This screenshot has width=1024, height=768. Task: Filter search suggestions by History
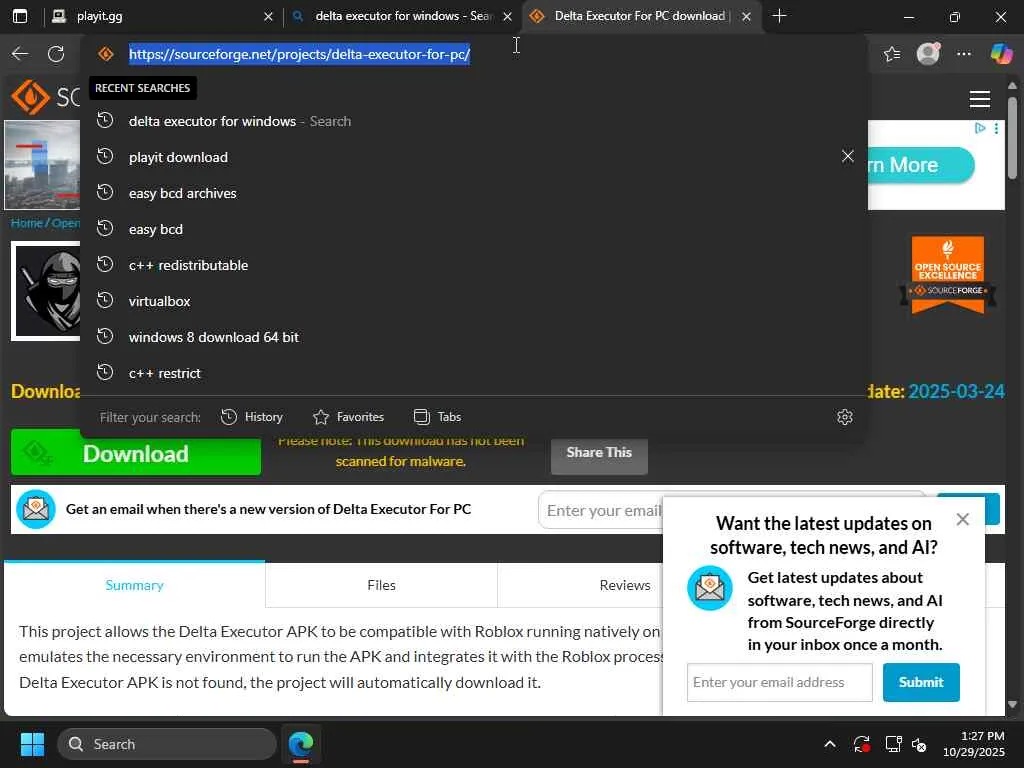tap(251, 417)
